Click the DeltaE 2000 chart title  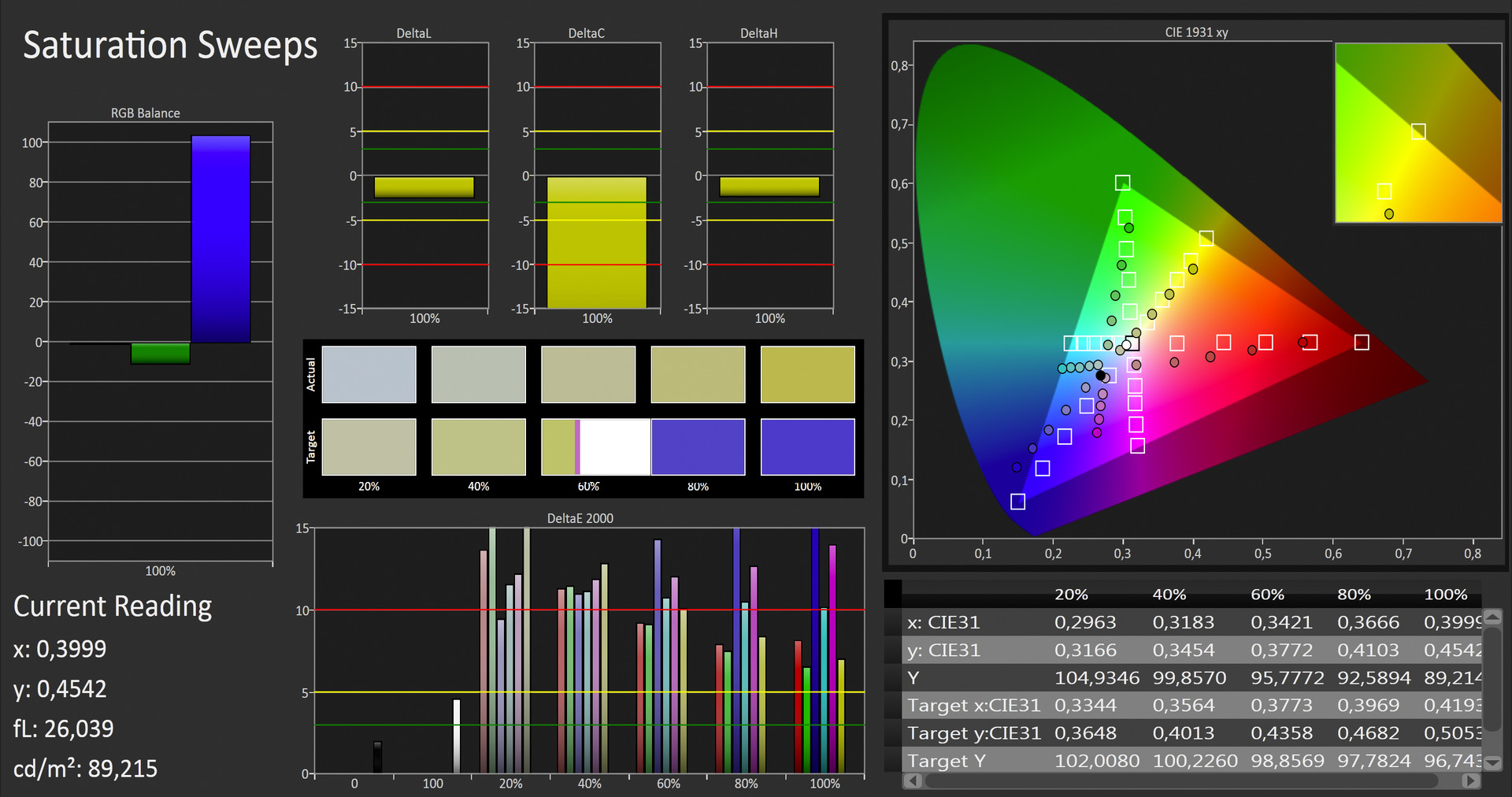(580, 518)
